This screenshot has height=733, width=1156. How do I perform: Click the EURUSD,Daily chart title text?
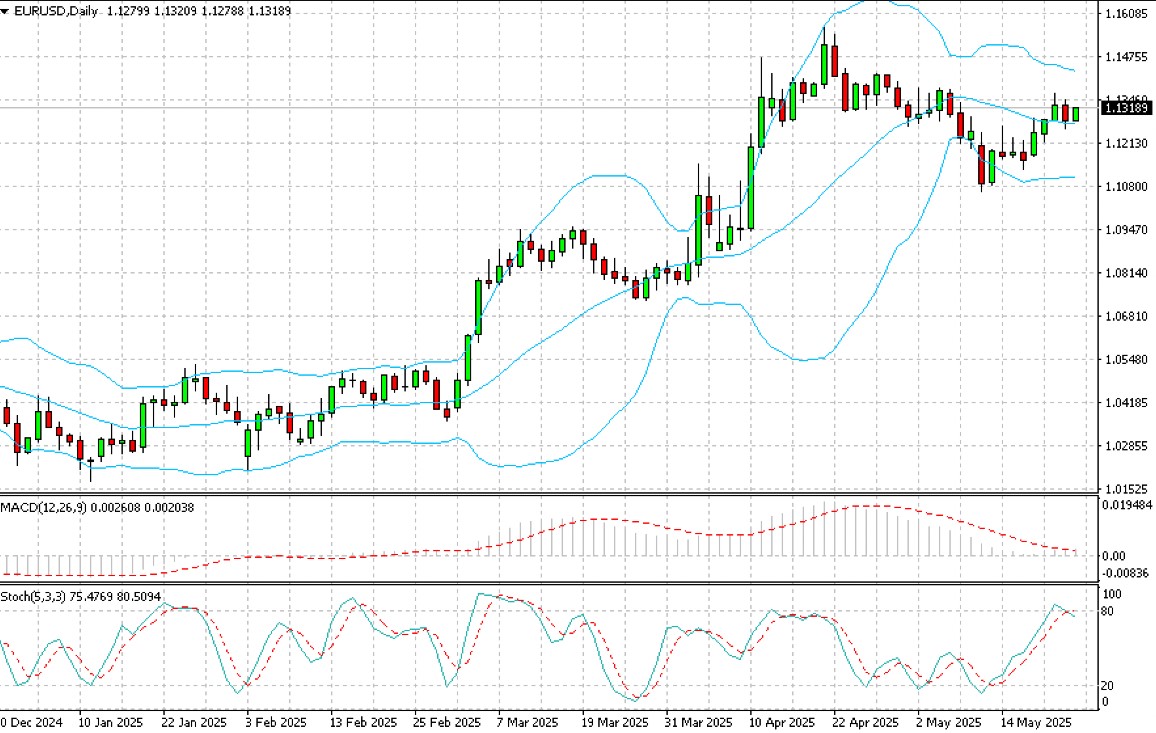(x=48, y=11)
